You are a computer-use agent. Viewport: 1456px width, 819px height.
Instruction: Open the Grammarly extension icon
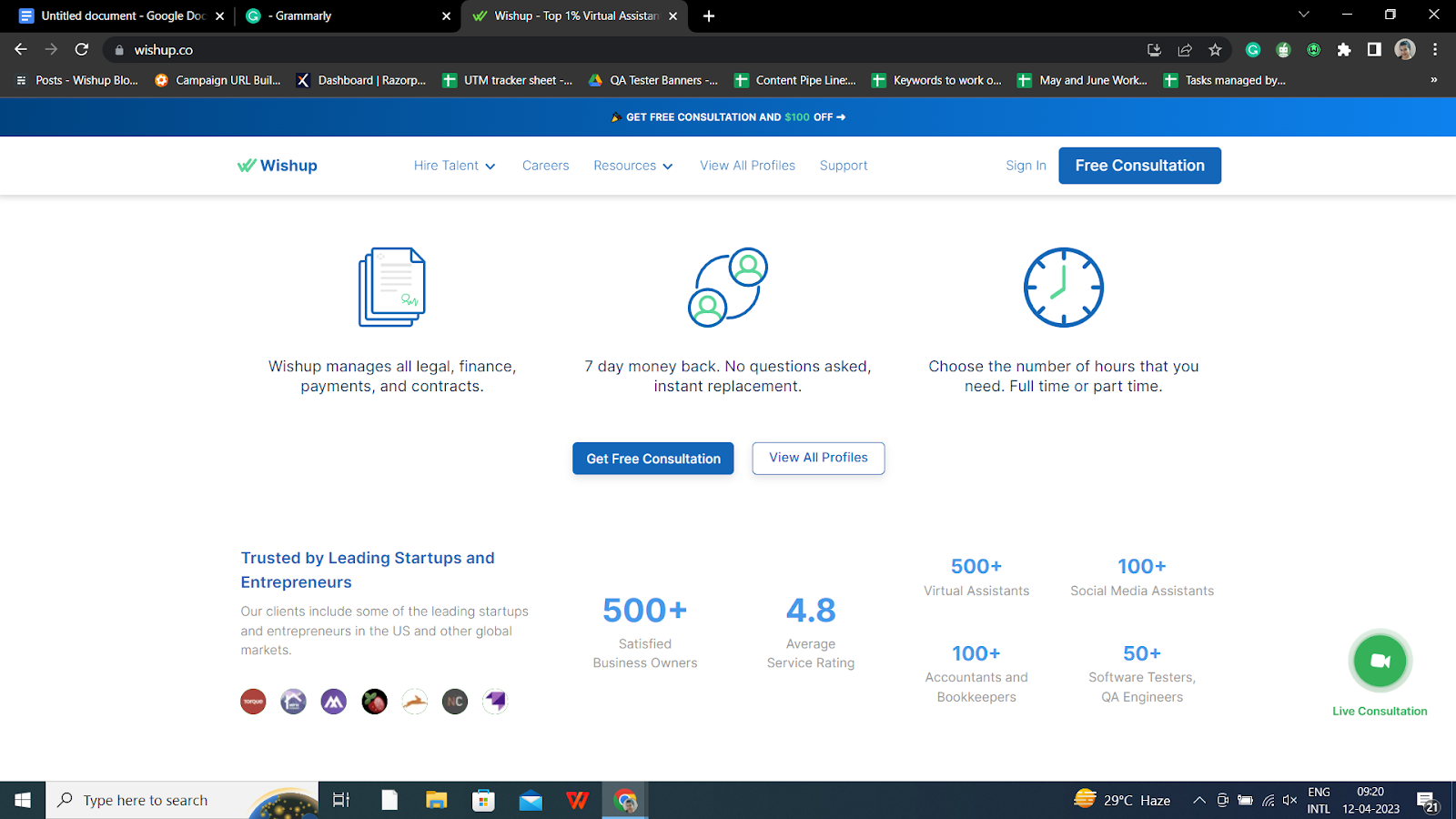[x=1253, y=50]
